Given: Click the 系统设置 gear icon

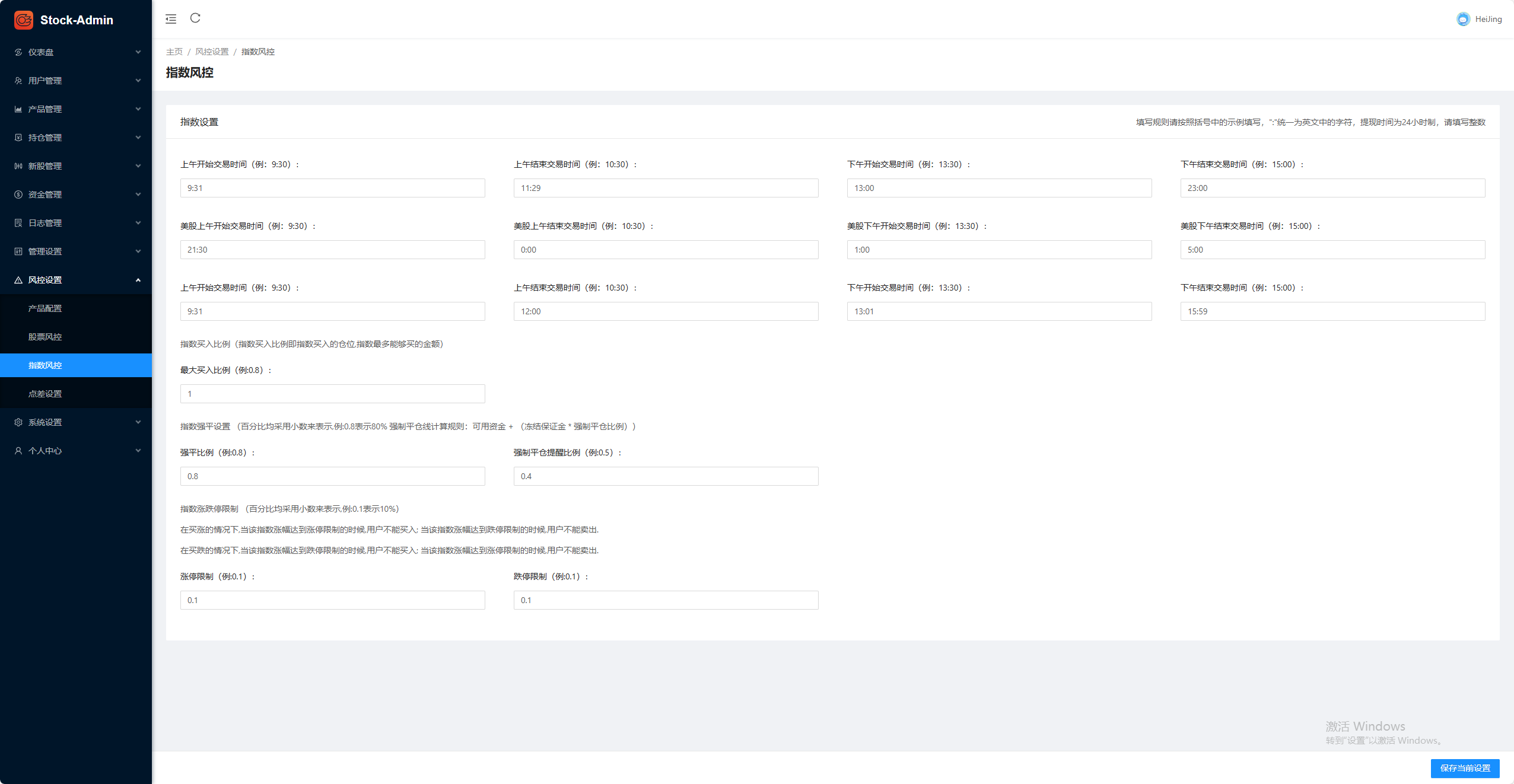Looking at the screenshot, I should point(18,422).
